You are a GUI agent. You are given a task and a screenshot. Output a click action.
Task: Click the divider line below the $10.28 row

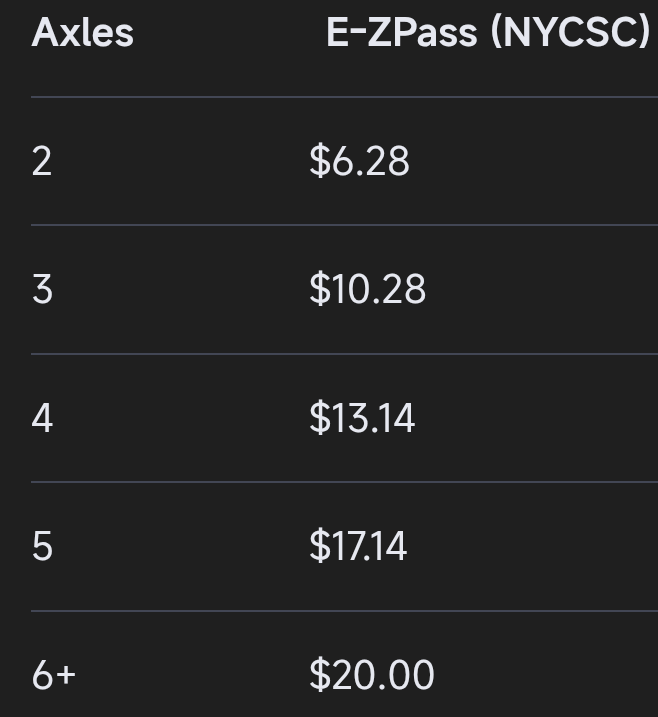pos(344,354)
